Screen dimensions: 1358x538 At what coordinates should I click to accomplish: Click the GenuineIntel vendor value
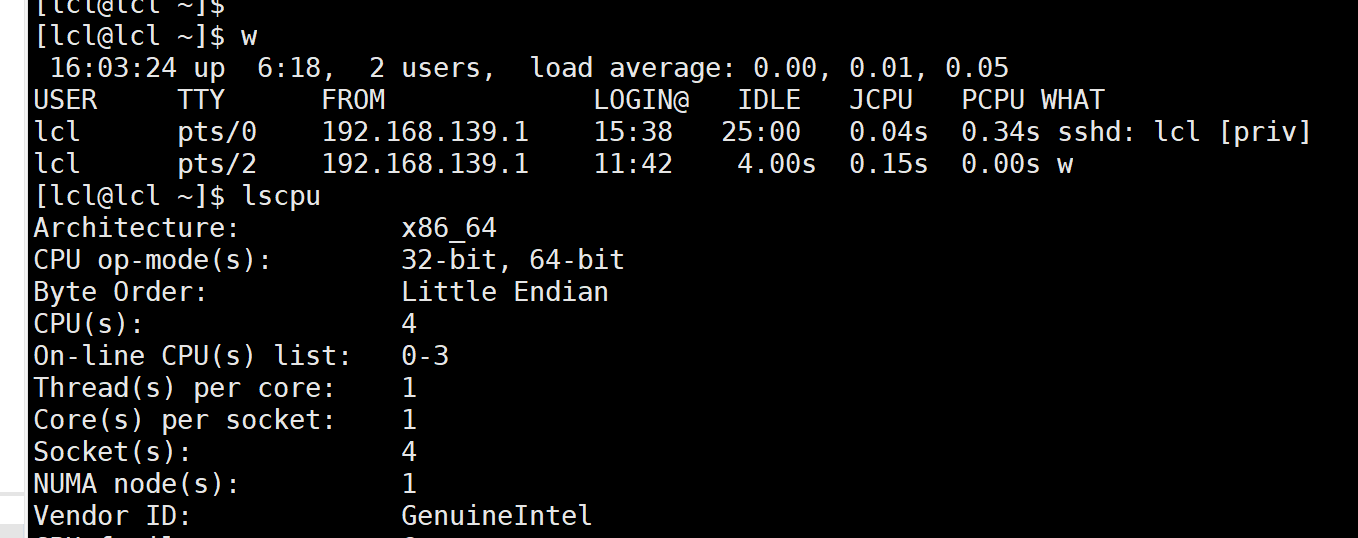click(497, 516)
